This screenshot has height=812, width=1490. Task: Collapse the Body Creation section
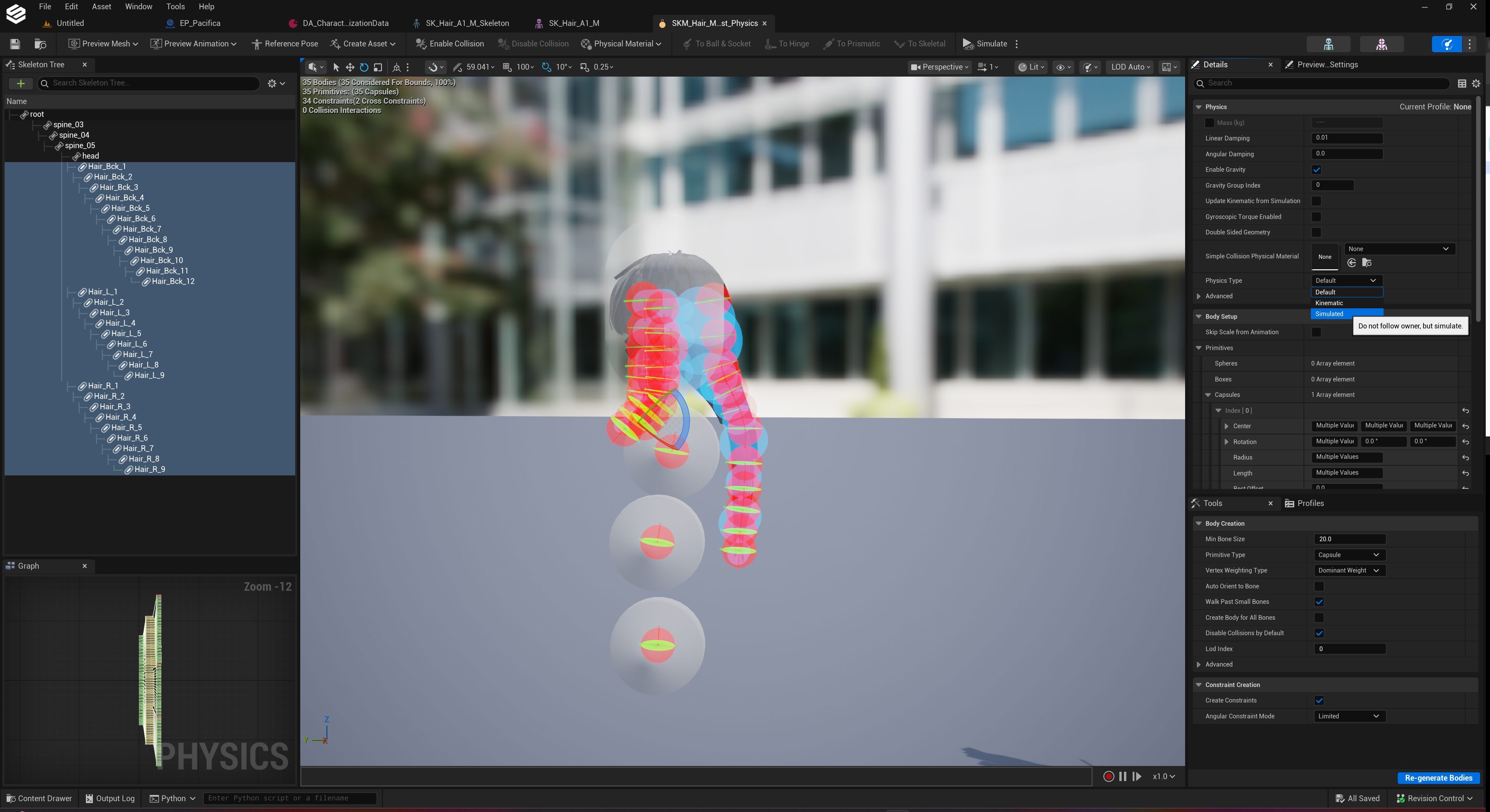pos(1199,523)
